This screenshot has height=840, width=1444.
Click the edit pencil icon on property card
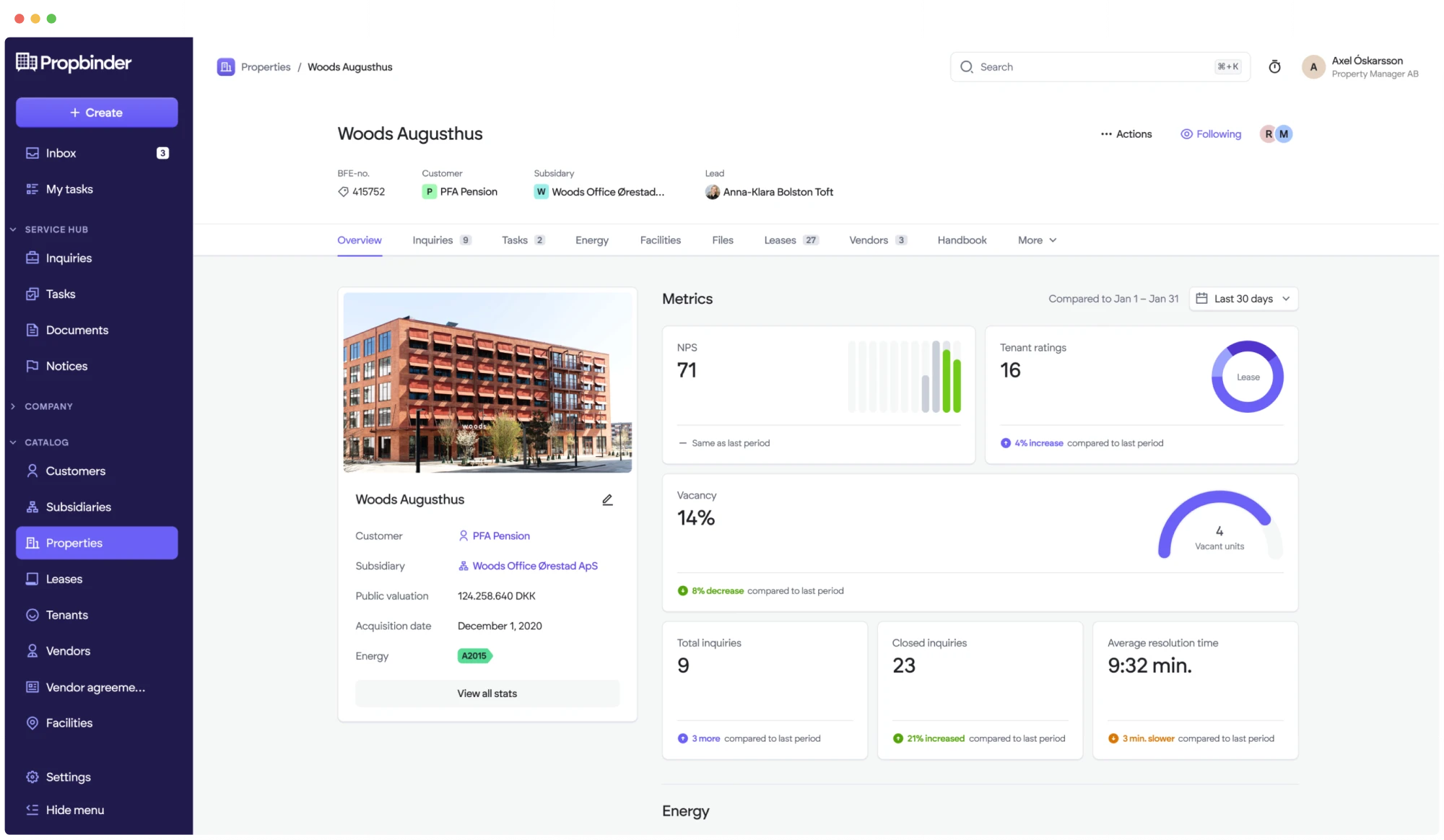pyautogui.click(x=607, y=500)
